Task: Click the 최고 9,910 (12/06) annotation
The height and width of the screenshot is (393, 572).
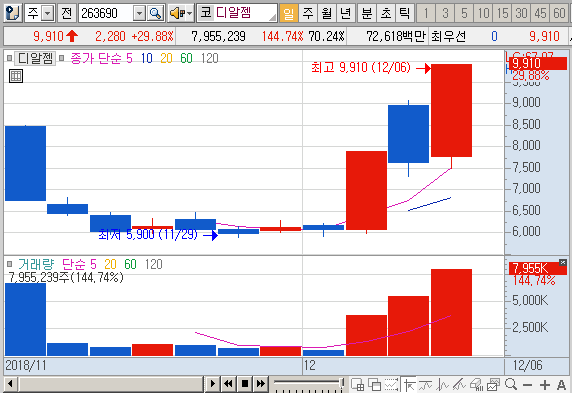Action: 361,68
